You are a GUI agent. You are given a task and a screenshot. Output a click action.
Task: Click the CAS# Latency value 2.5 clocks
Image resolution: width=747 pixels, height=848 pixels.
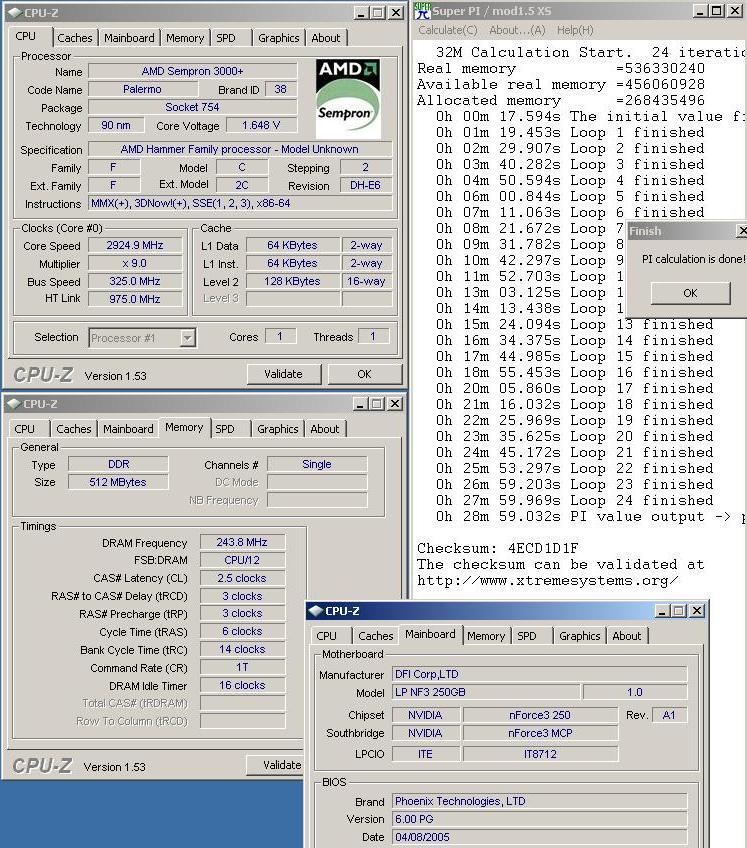pos(242,578)
